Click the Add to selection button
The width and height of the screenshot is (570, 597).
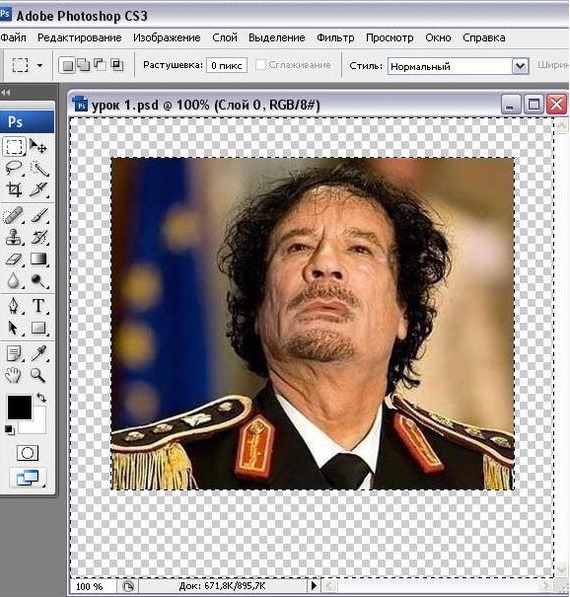coord(84,65)
